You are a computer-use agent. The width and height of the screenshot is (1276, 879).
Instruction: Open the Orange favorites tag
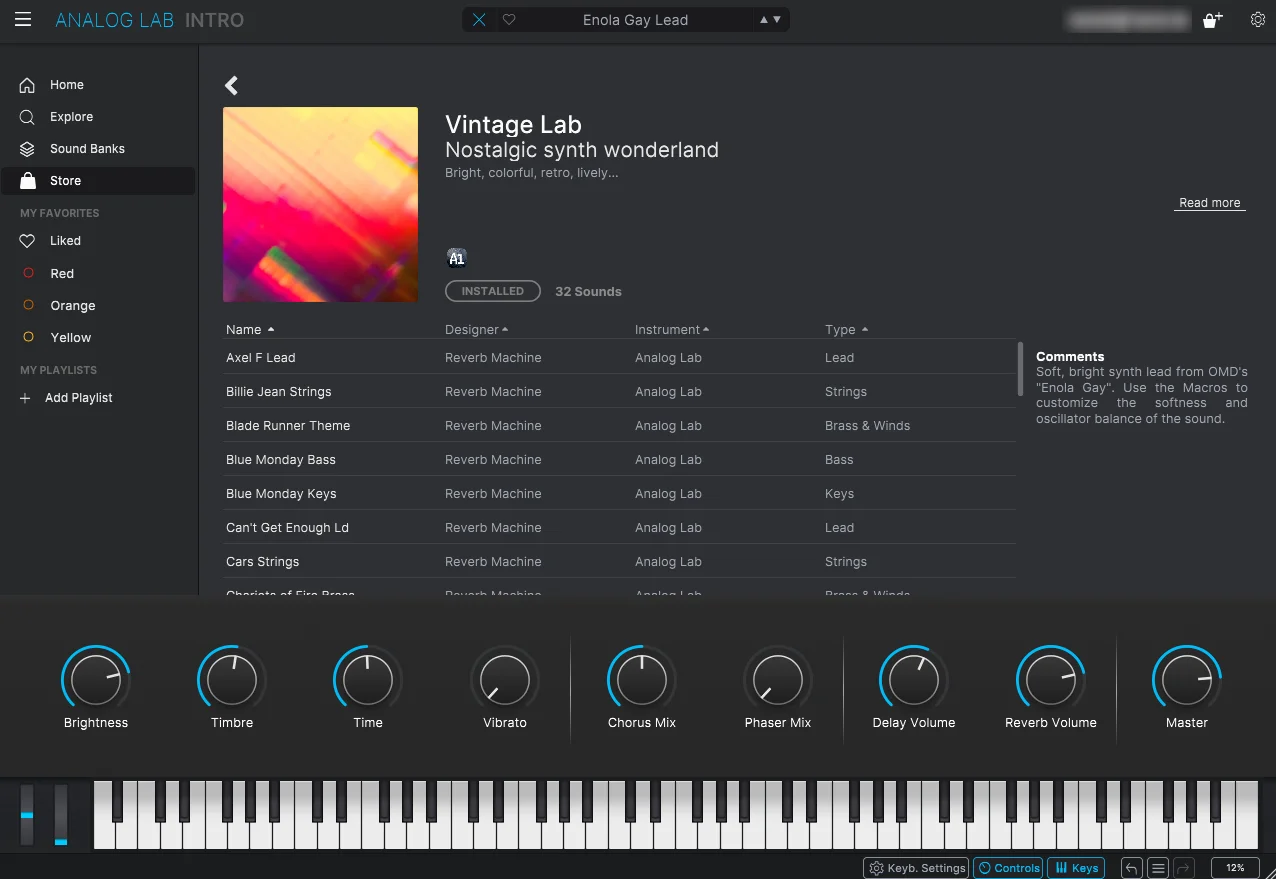(98, 305)
